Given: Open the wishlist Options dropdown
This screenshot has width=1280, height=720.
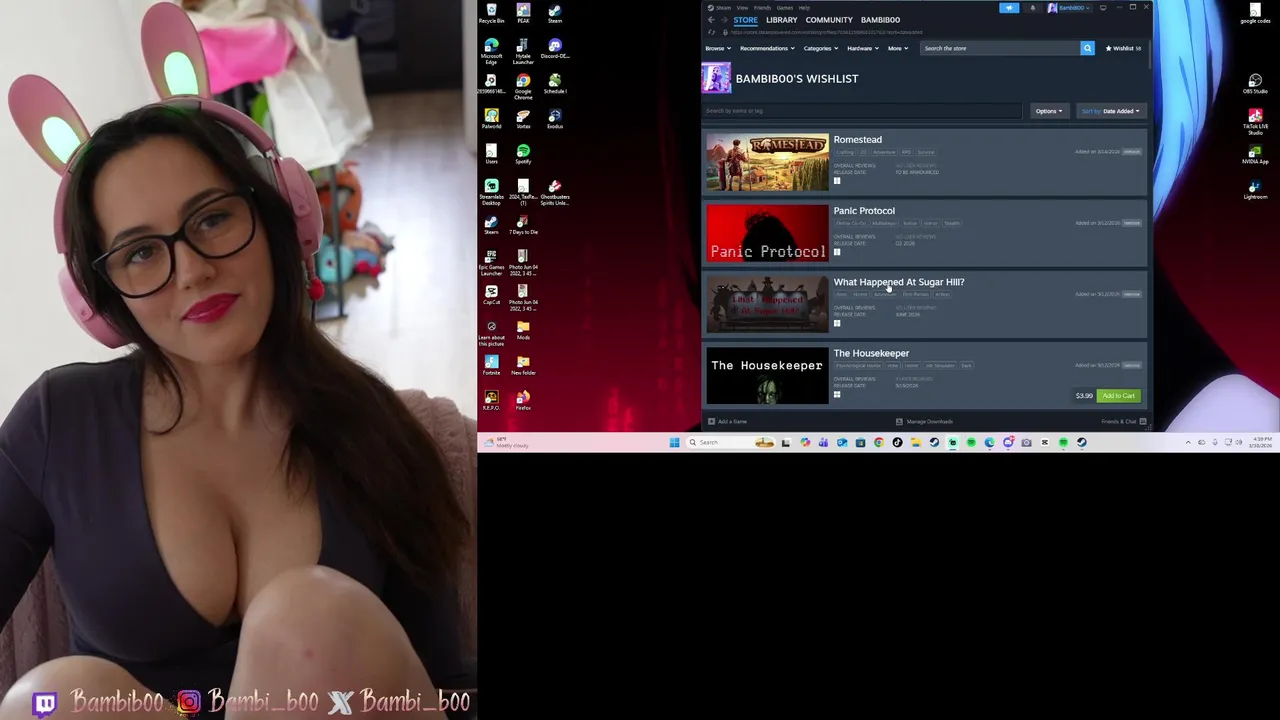Looking at the screenshot, I should (1048, 111).
